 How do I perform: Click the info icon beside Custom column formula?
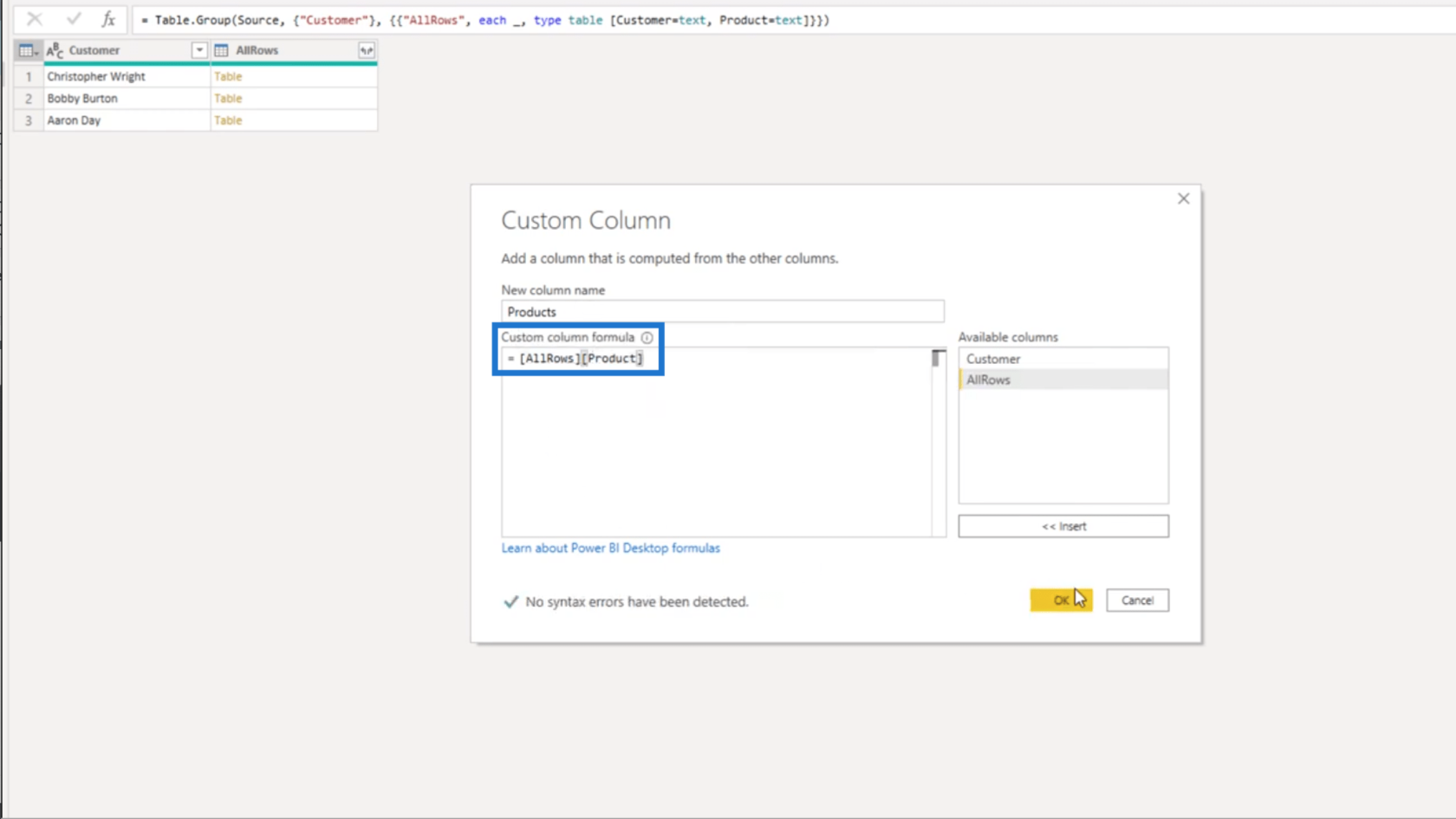point(647,338)
